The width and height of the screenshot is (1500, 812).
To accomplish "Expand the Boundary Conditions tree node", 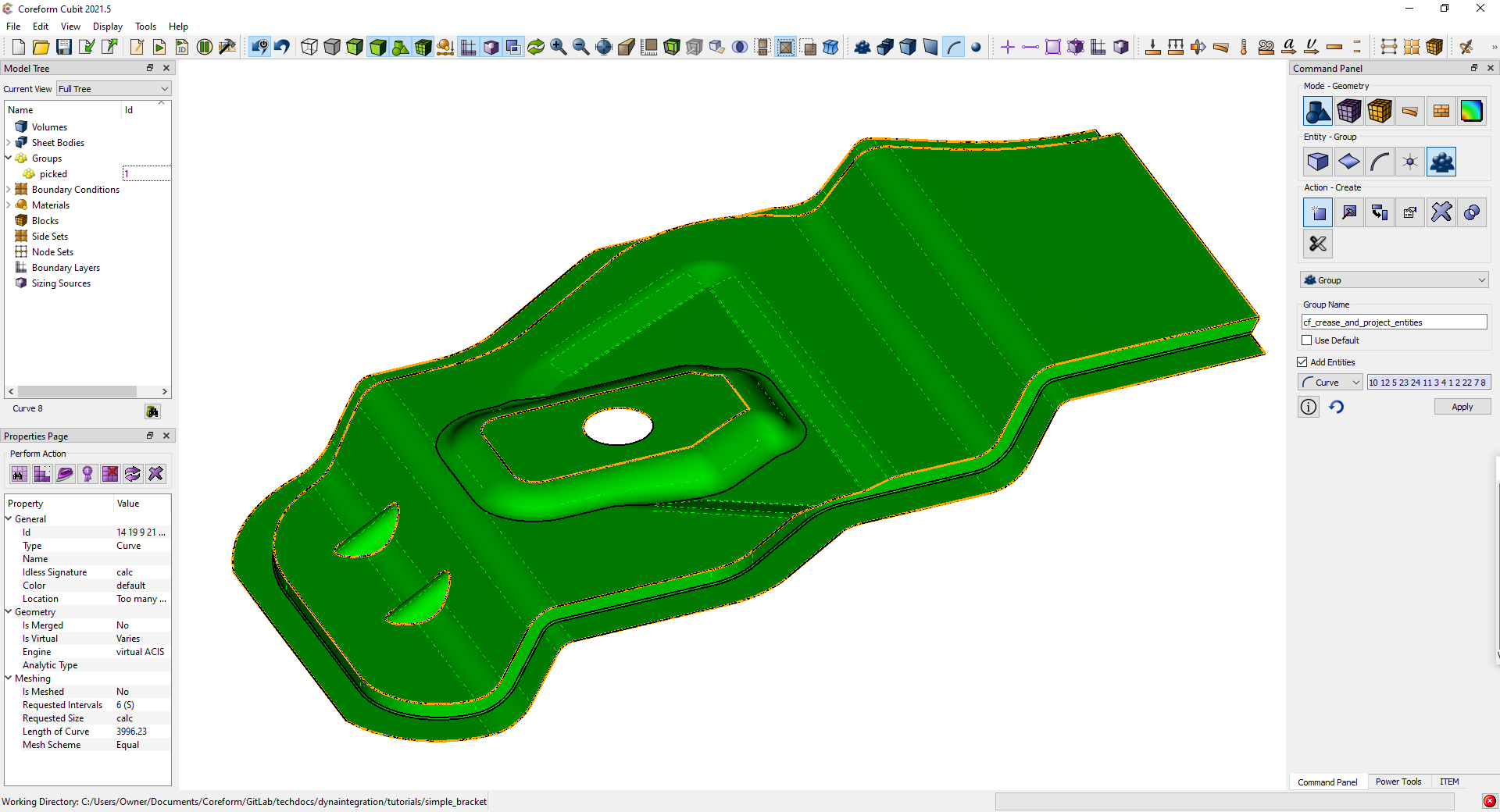I will (9, 190).
